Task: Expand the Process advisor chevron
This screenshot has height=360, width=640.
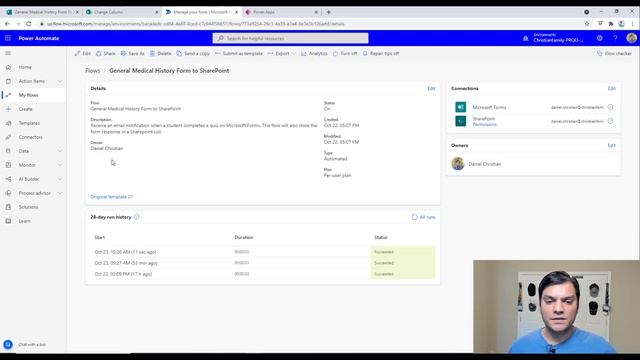Action: 60,193
